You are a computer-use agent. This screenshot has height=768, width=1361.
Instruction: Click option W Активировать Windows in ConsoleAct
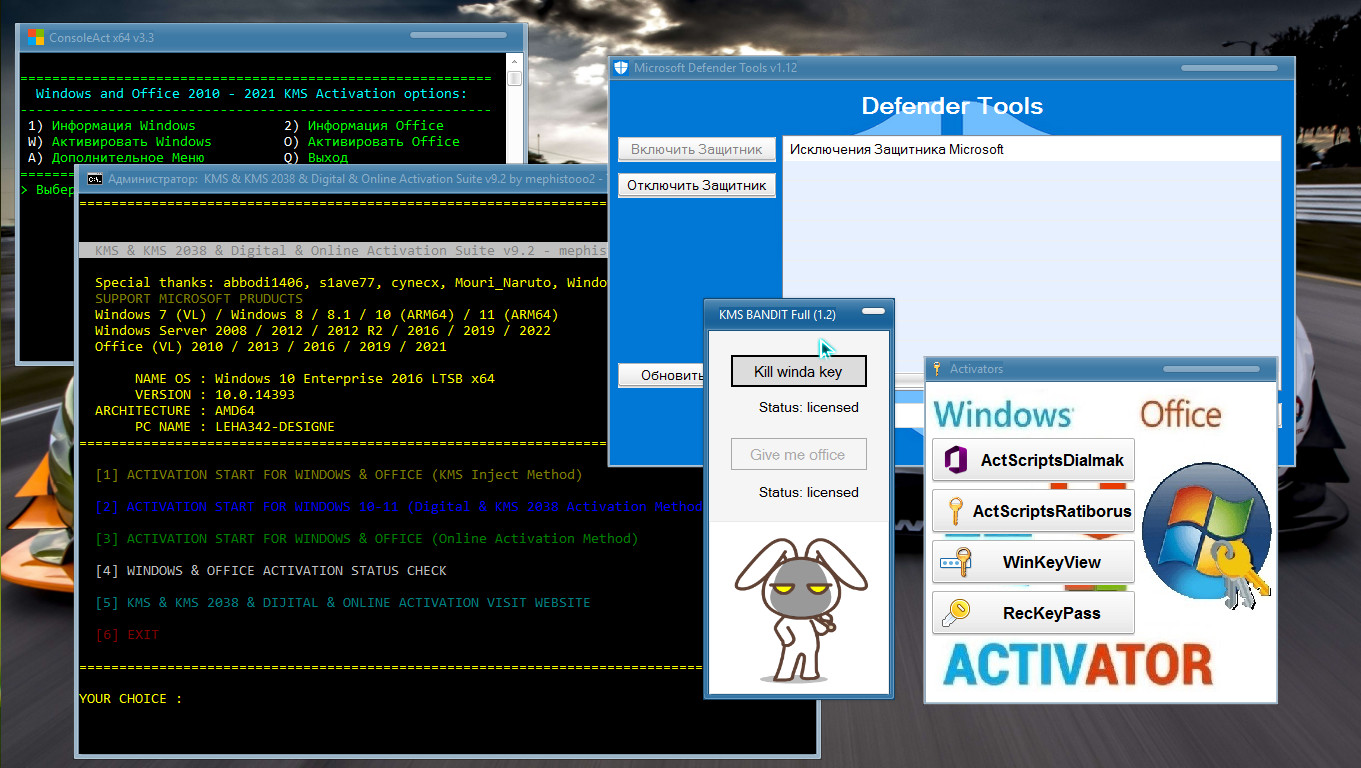(x=120, y=141)
